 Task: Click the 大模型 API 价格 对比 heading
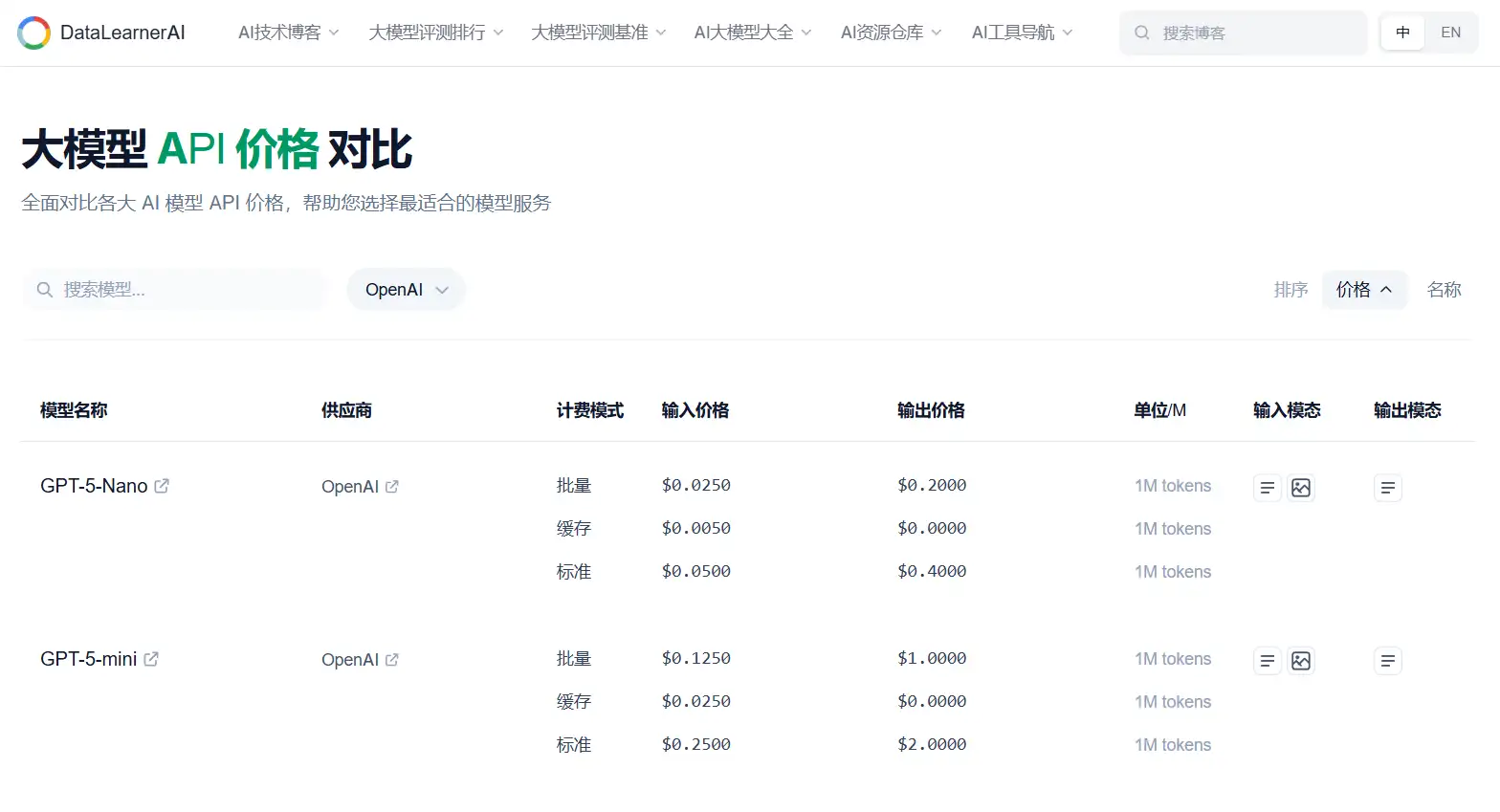(217, 149)
